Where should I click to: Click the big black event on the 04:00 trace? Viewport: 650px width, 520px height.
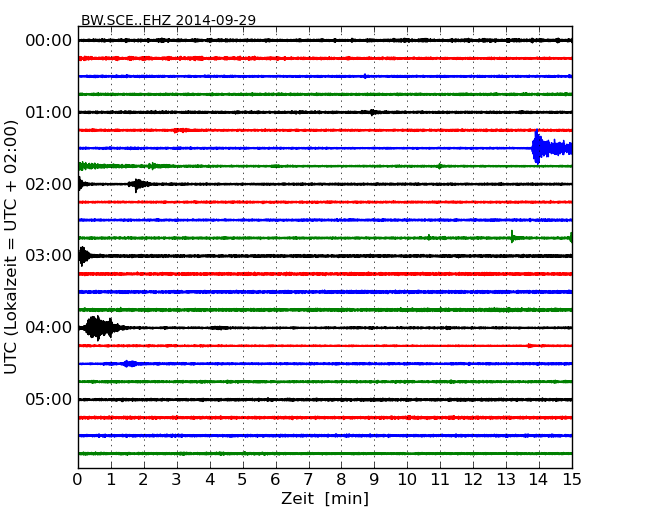tap(98, 327)
